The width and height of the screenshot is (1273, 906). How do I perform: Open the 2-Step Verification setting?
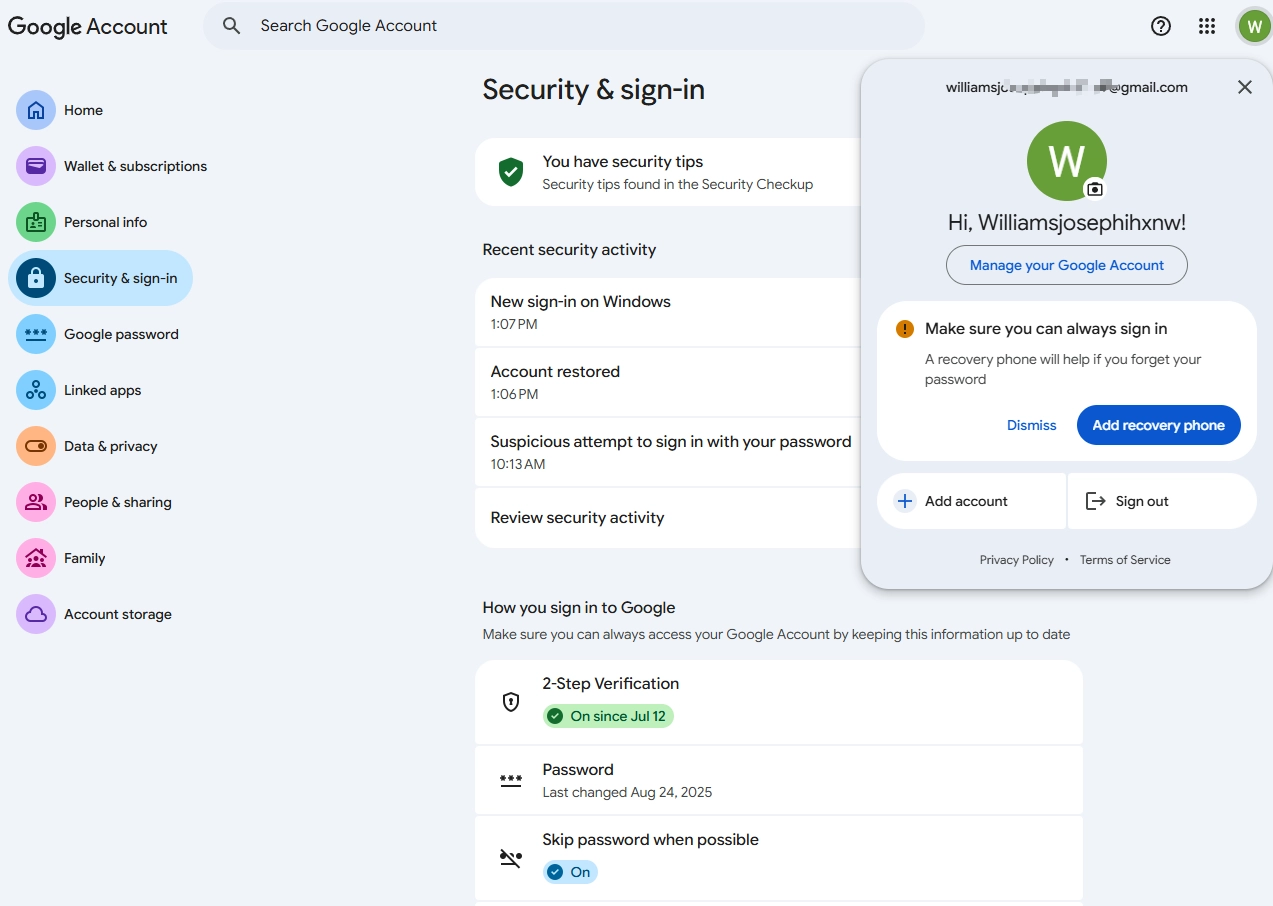click(779, 702)
